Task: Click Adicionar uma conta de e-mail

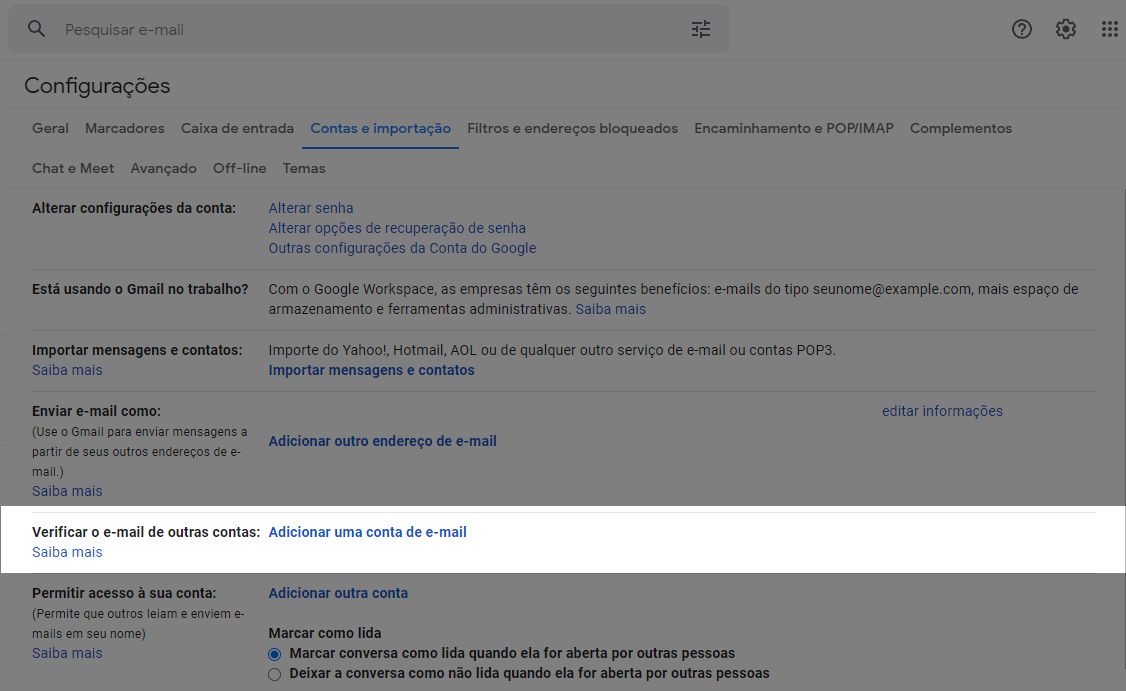Action: [368, 532]
